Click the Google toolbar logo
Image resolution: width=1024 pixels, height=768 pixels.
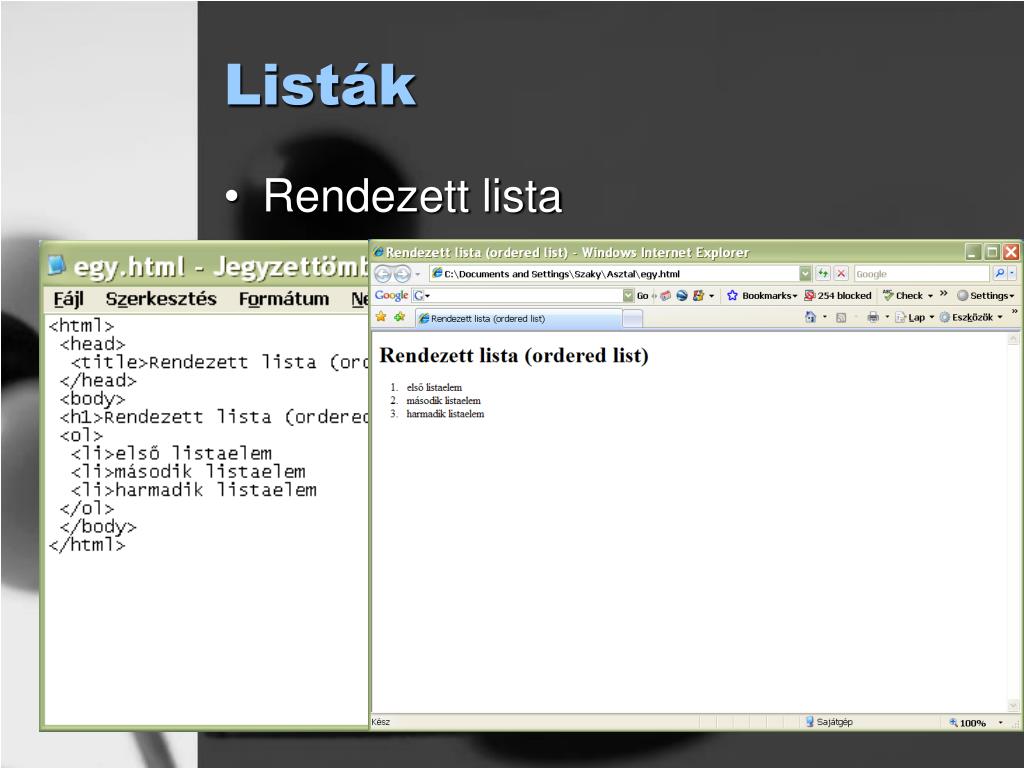click(x=391, y=295)
